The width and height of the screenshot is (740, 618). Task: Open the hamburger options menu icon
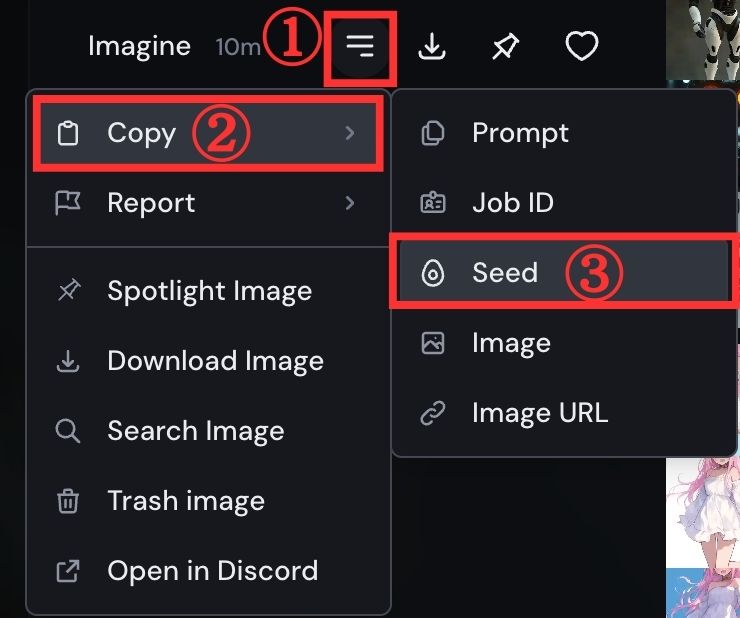click(360, 47)
